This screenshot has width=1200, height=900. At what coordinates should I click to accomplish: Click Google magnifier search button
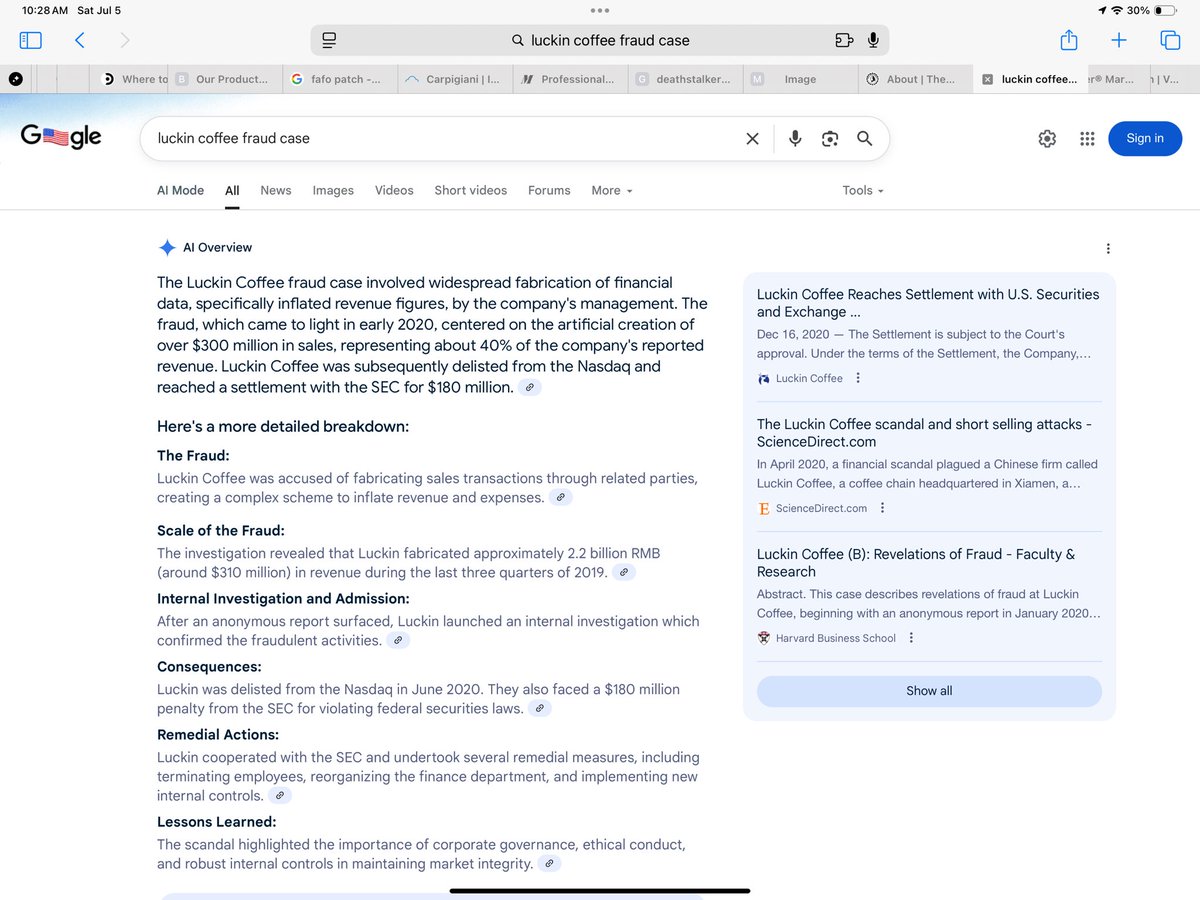[864, 139]
